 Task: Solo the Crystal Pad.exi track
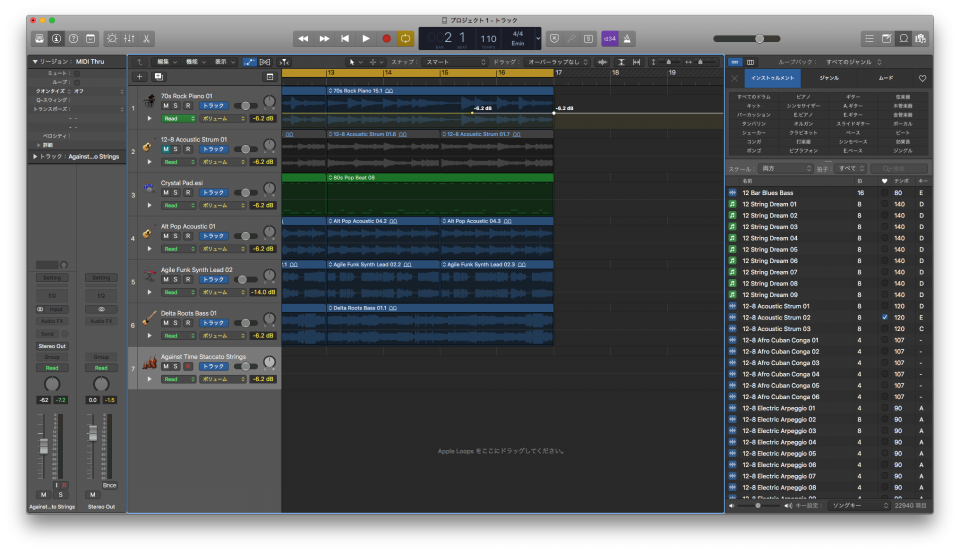[x=176, y=193]
